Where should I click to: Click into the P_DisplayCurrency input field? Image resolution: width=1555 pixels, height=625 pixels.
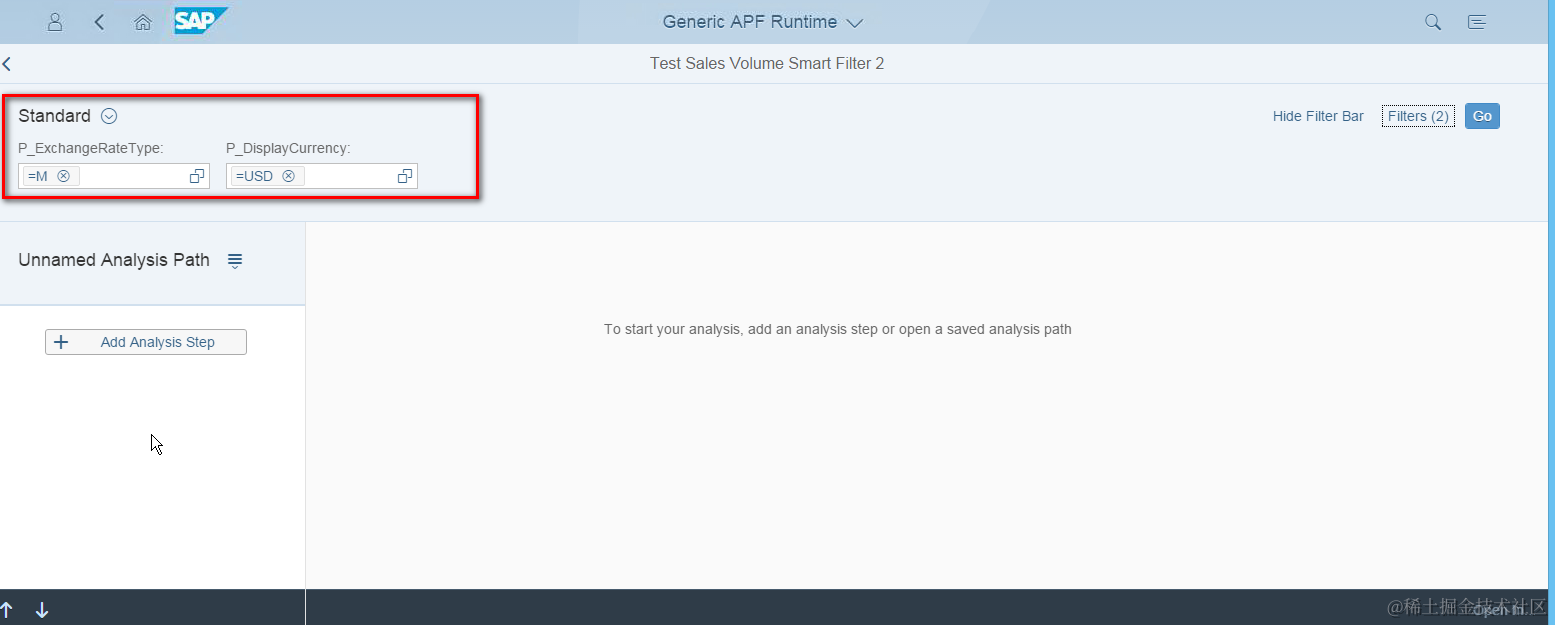click(x=322, y=176)
